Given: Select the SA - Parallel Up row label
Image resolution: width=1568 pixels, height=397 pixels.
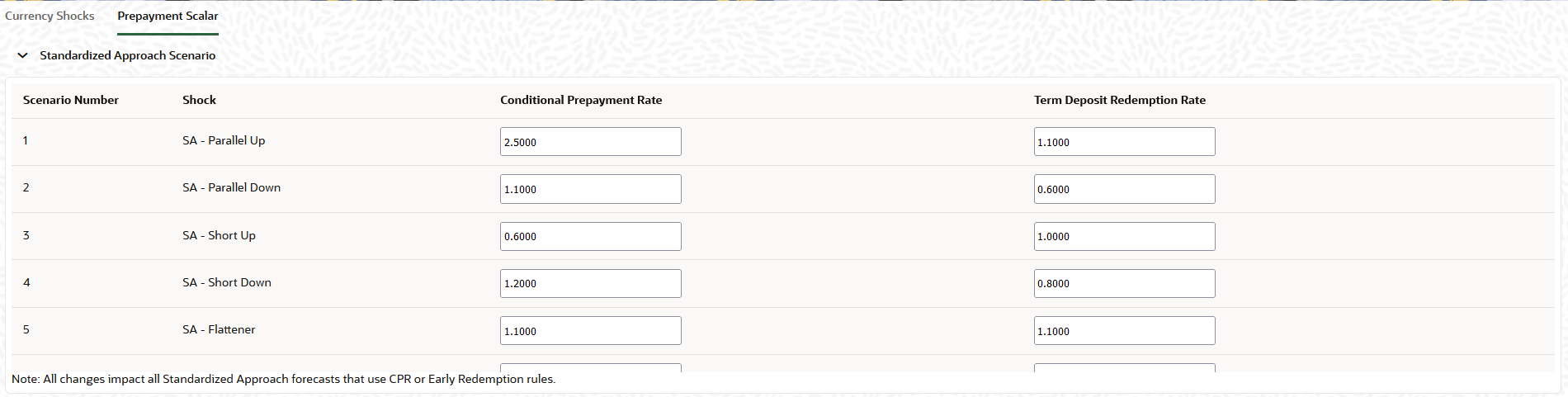Looking at the screenshot, I should pos(224,140).
